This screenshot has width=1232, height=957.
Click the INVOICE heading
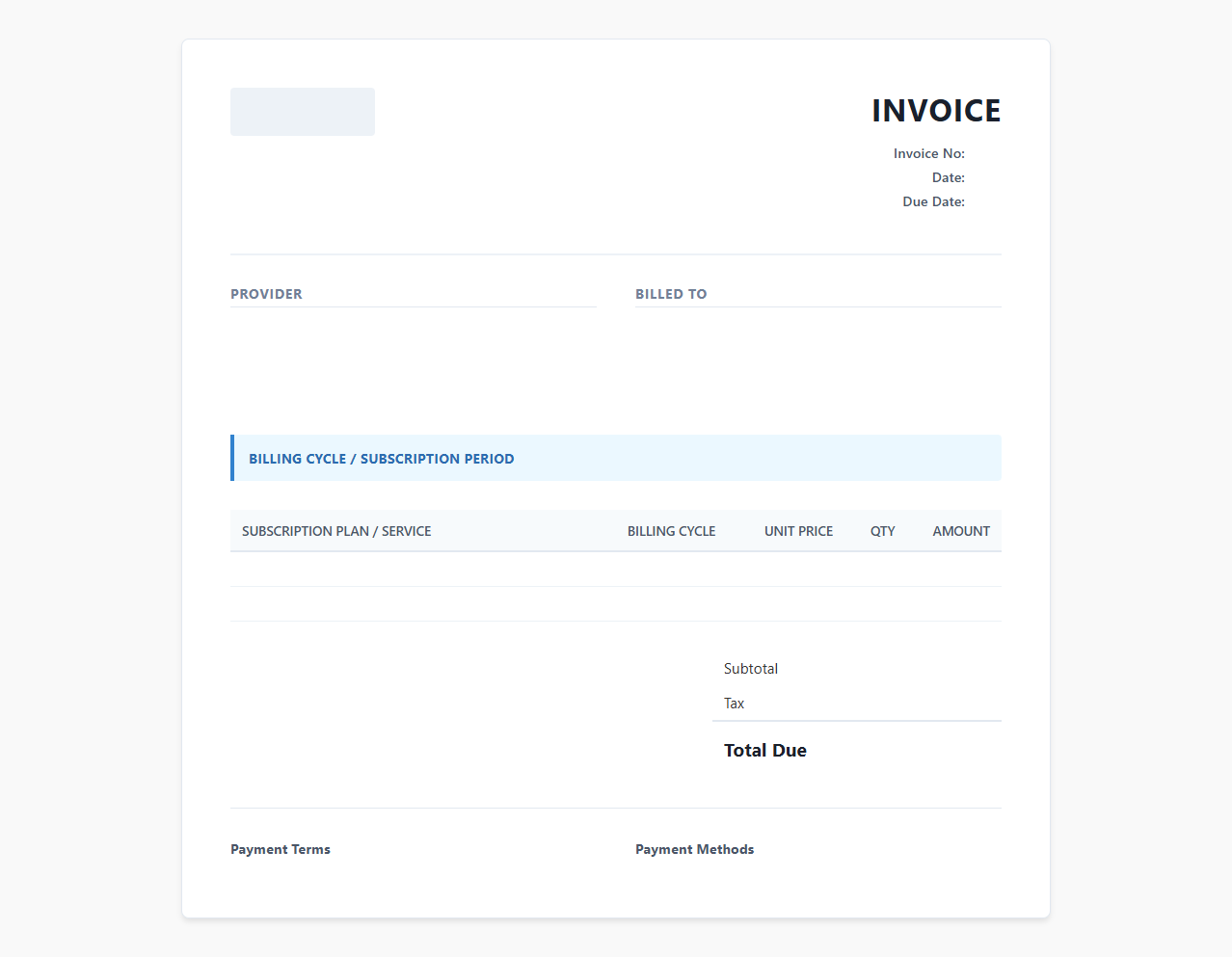pos(936,111)
